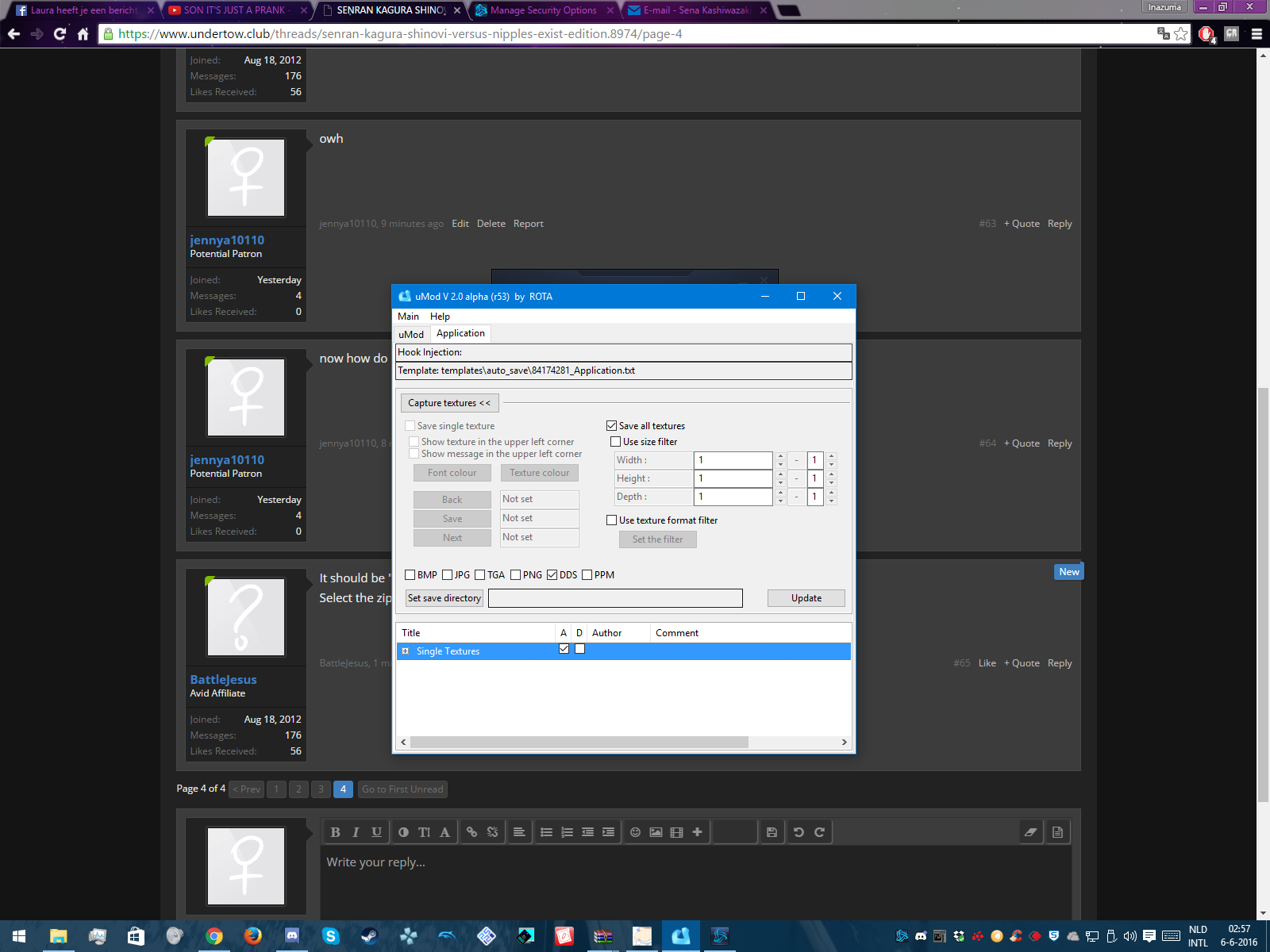
Task: Click the Set save directory button
Action: click(x=444, y=598)
